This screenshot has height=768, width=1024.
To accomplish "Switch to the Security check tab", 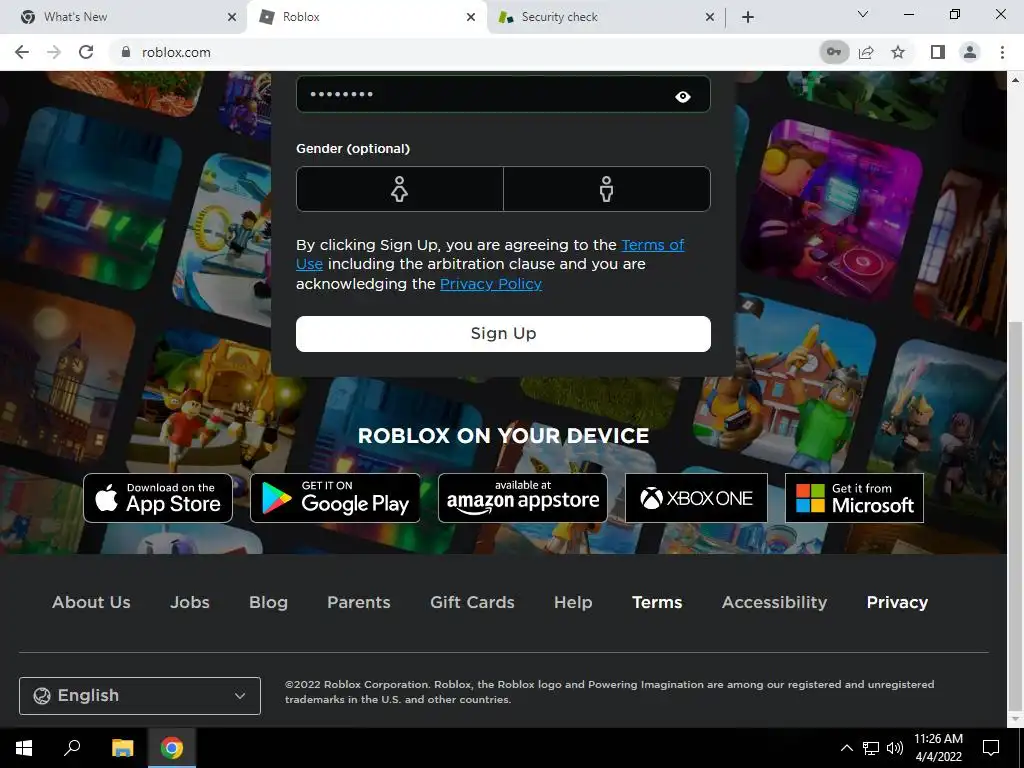I will pos(606,17).
